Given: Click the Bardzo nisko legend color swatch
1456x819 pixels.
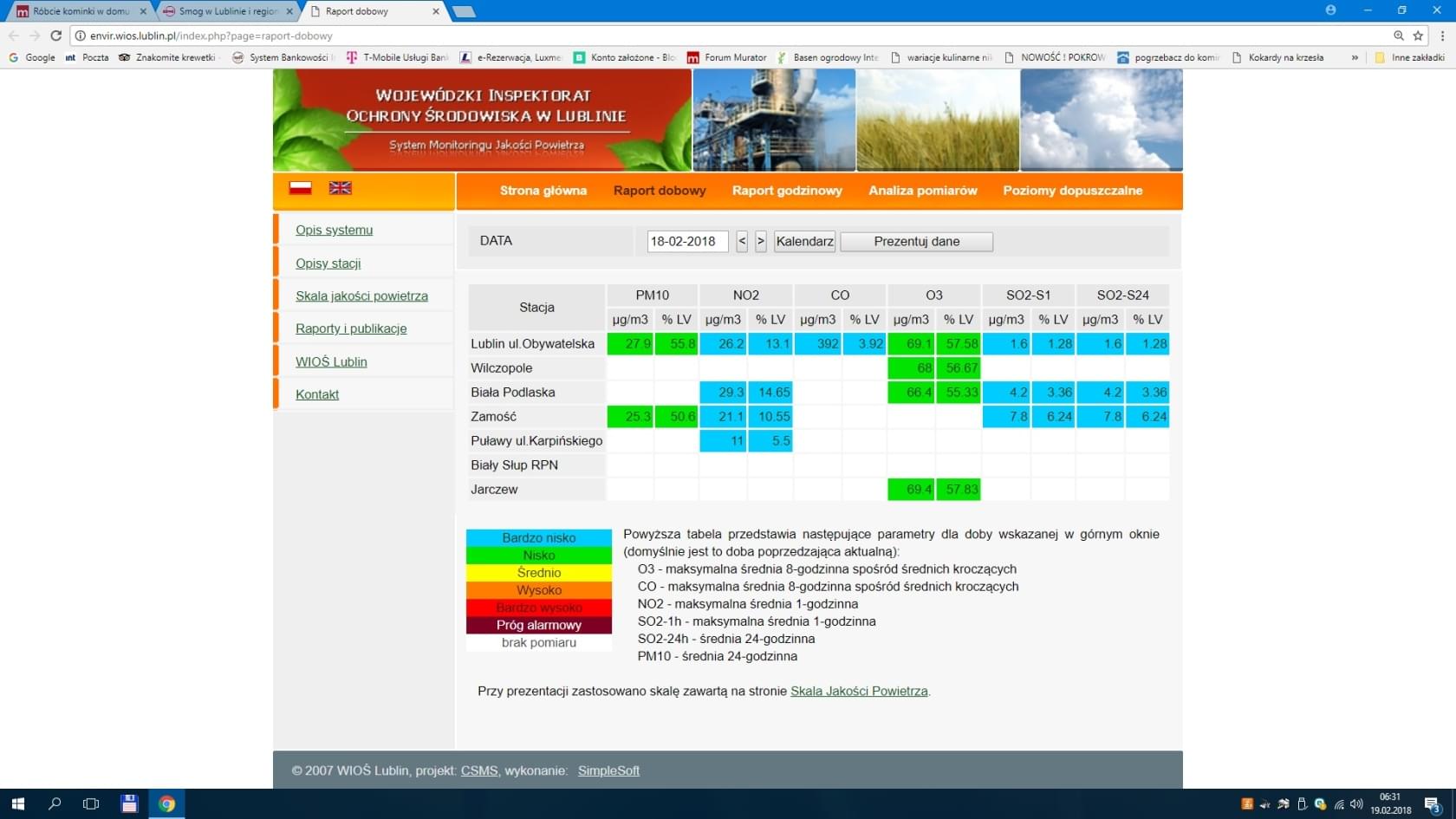Looking at the screenshot, I should [538, 538].
